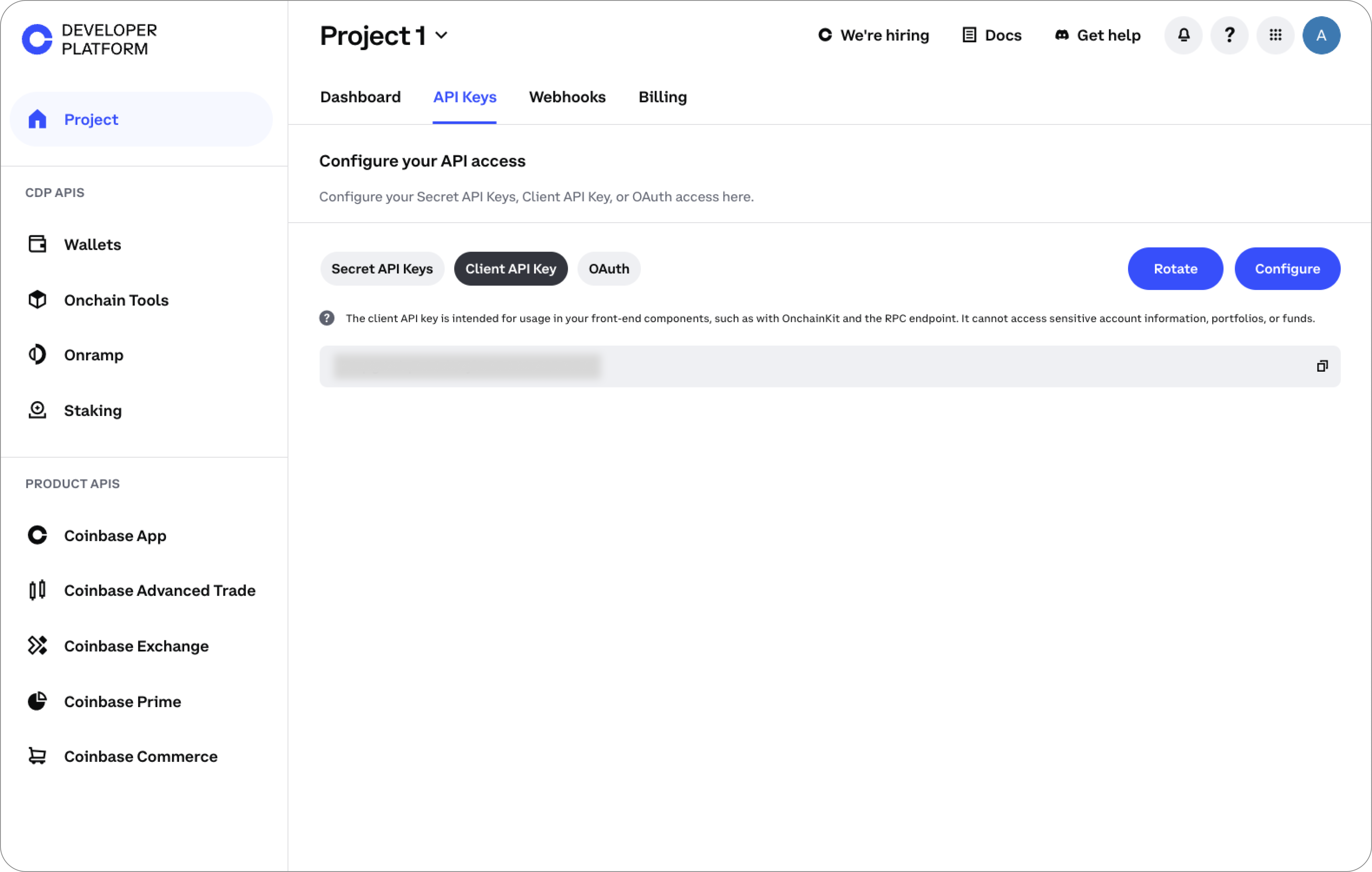Switch to the Webhooks tab
Screen dimensions: 1372x872
tap(567, 97)
